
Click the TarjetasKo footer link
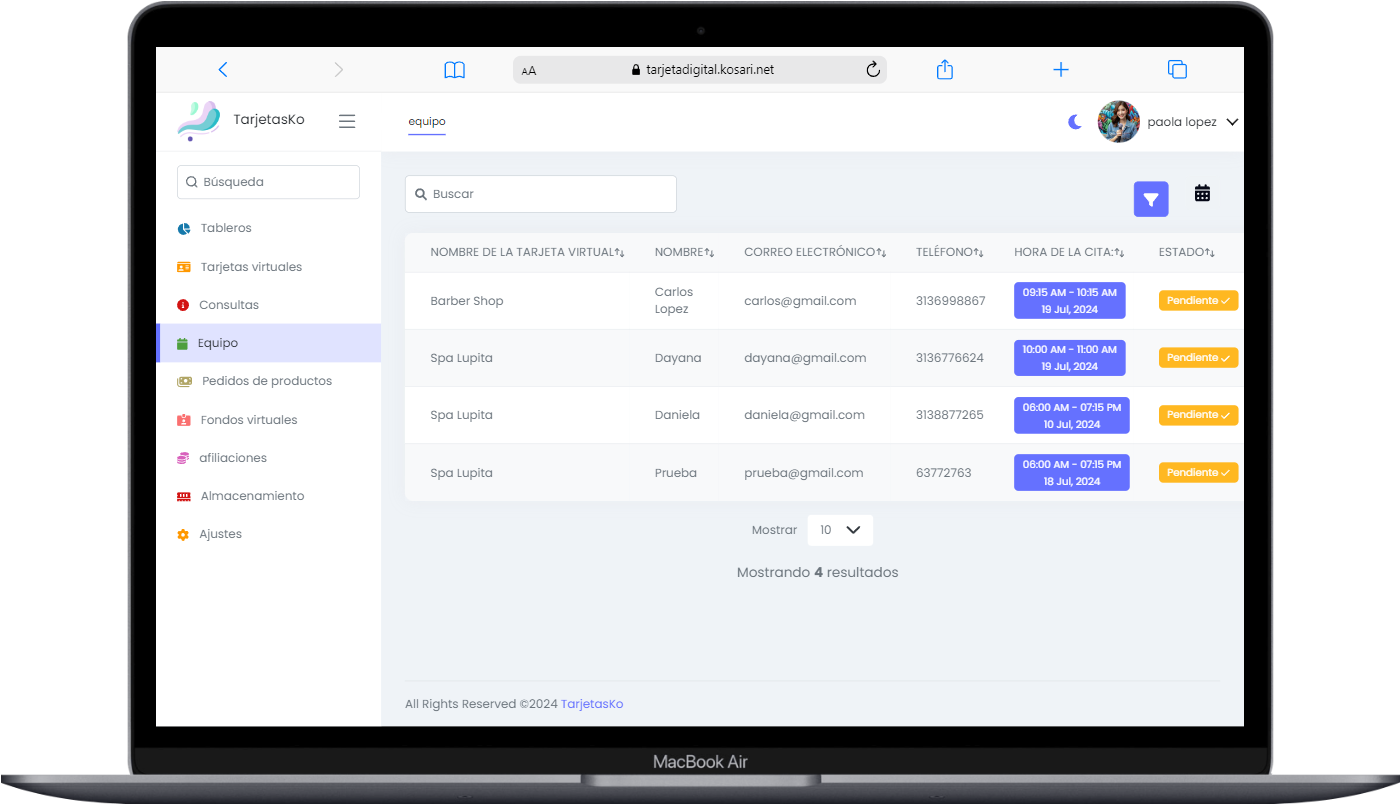coord(592,704)
